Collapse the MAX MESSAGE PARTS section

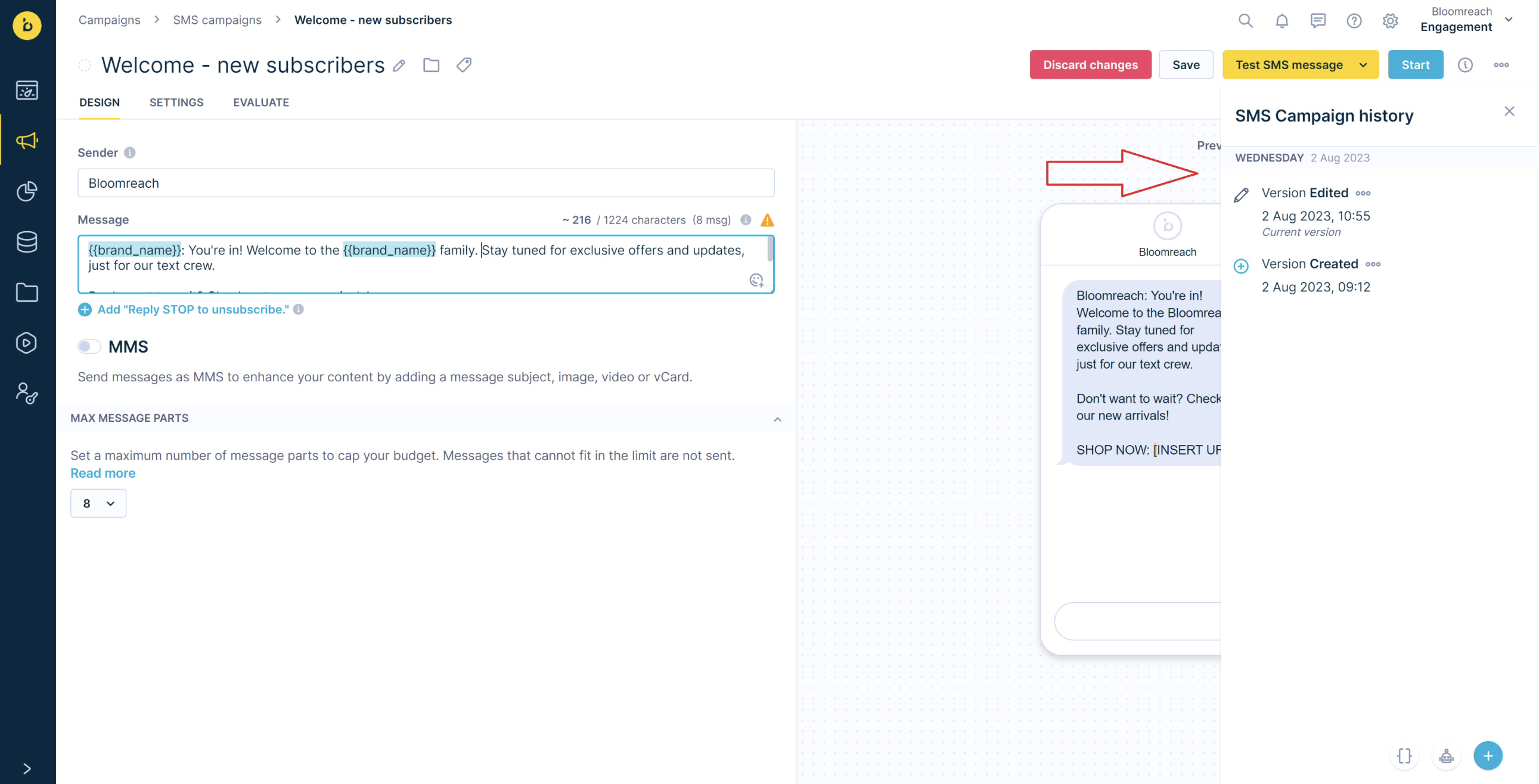pos(777,419)
